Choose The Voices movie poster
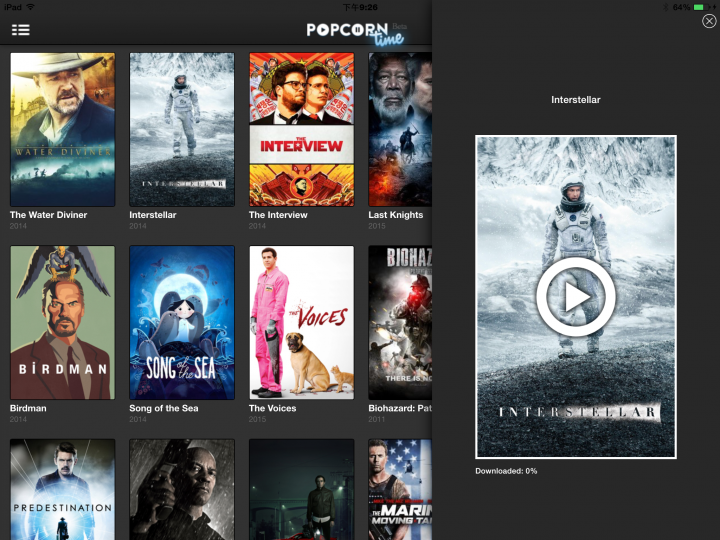Screen dimensions: 720x540 (x=301, y=322)
